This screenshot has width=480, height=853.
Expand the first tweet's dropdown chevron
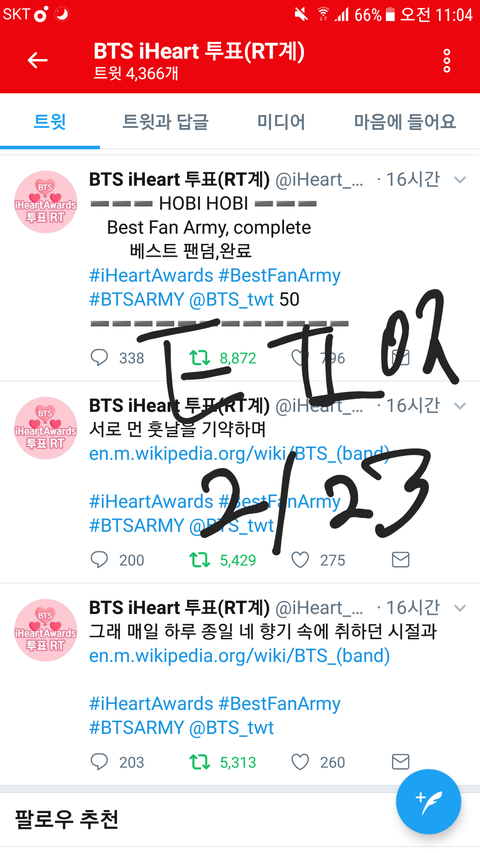(x=460, y=180)
